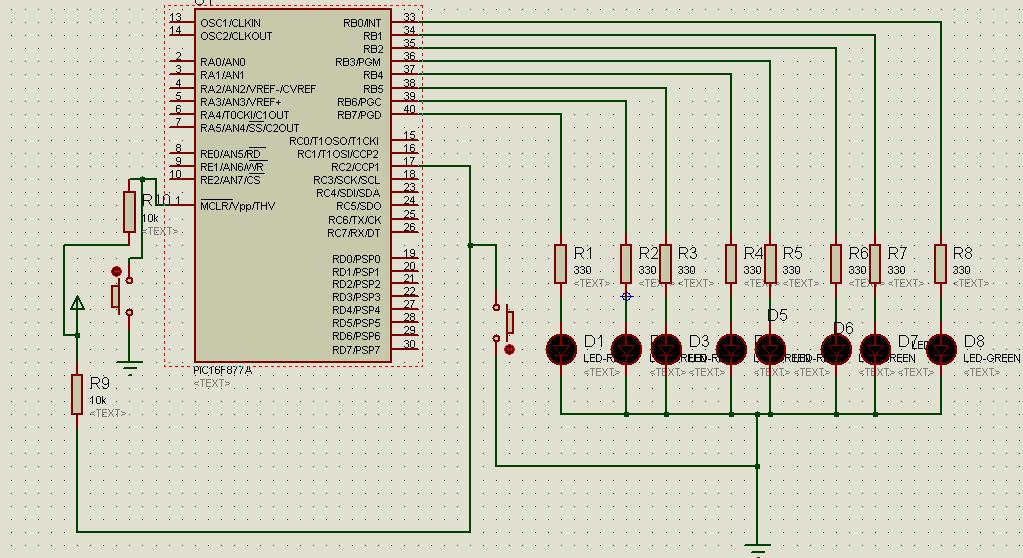Select the R10 10k pull-up resistor
The image size is (1023, 558).
[129, 211]
